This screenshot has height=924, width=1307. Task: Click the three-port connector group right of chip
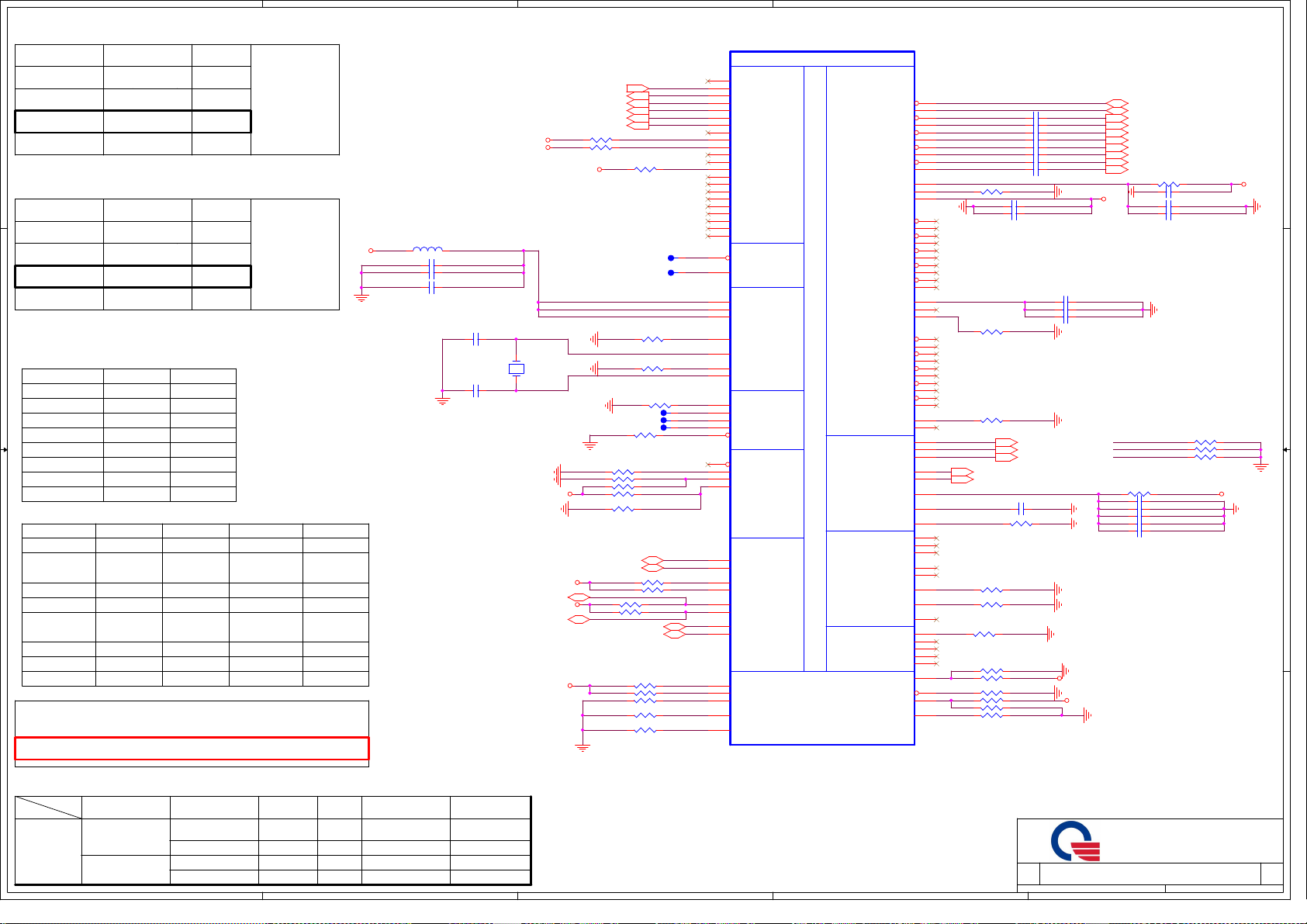pos(1006,451)
